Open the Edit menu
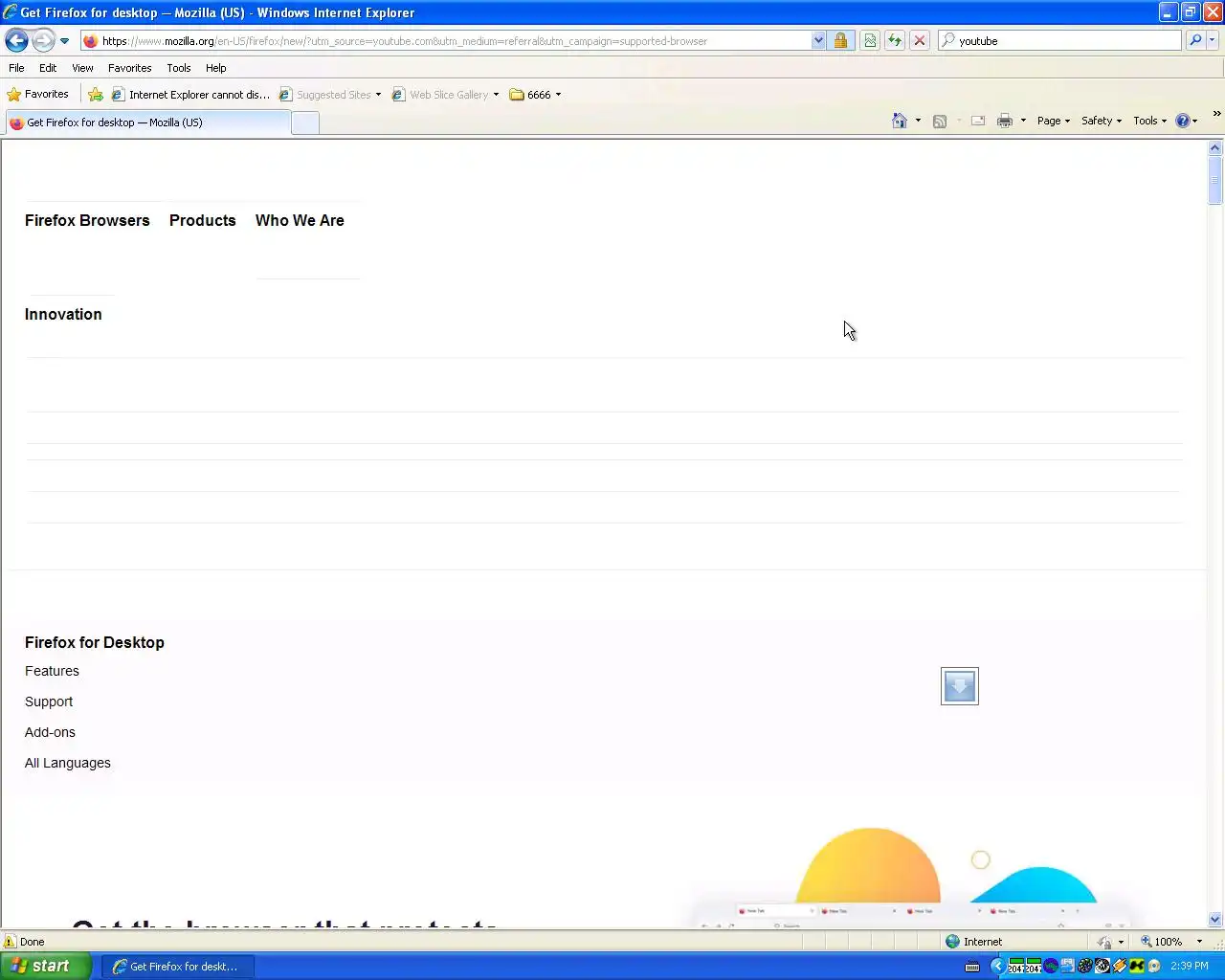Screen dimensions: 1225x980 click(48, 68)
